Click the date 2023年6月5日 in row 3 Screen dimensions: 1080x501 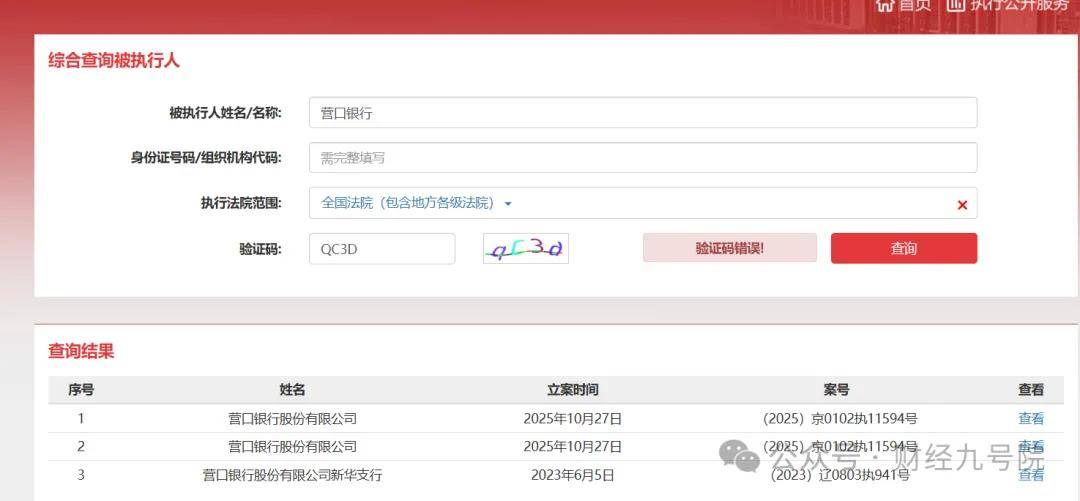(572, 475)
